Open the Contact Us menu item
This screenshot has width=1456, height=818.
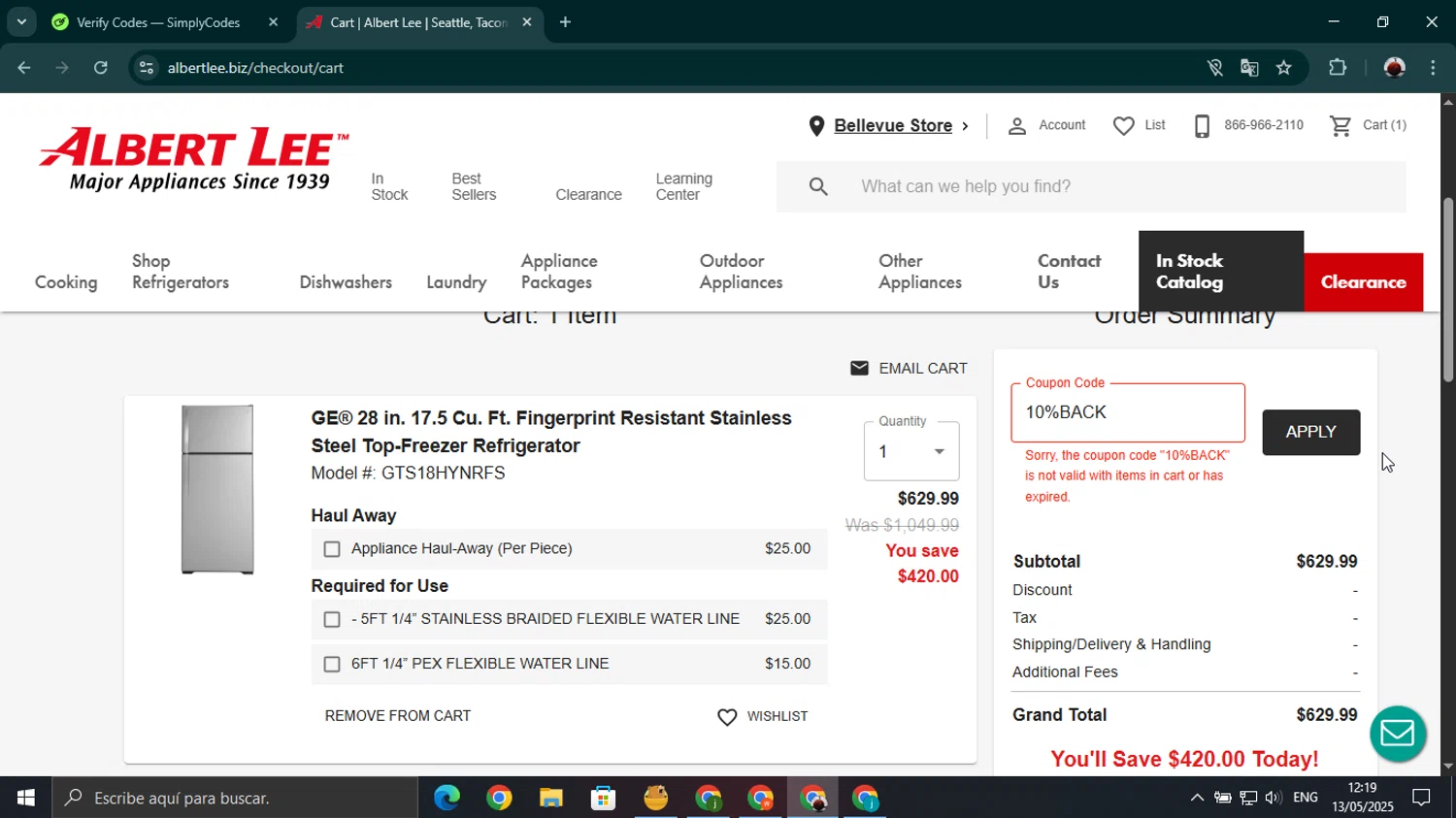(1069, 272)
